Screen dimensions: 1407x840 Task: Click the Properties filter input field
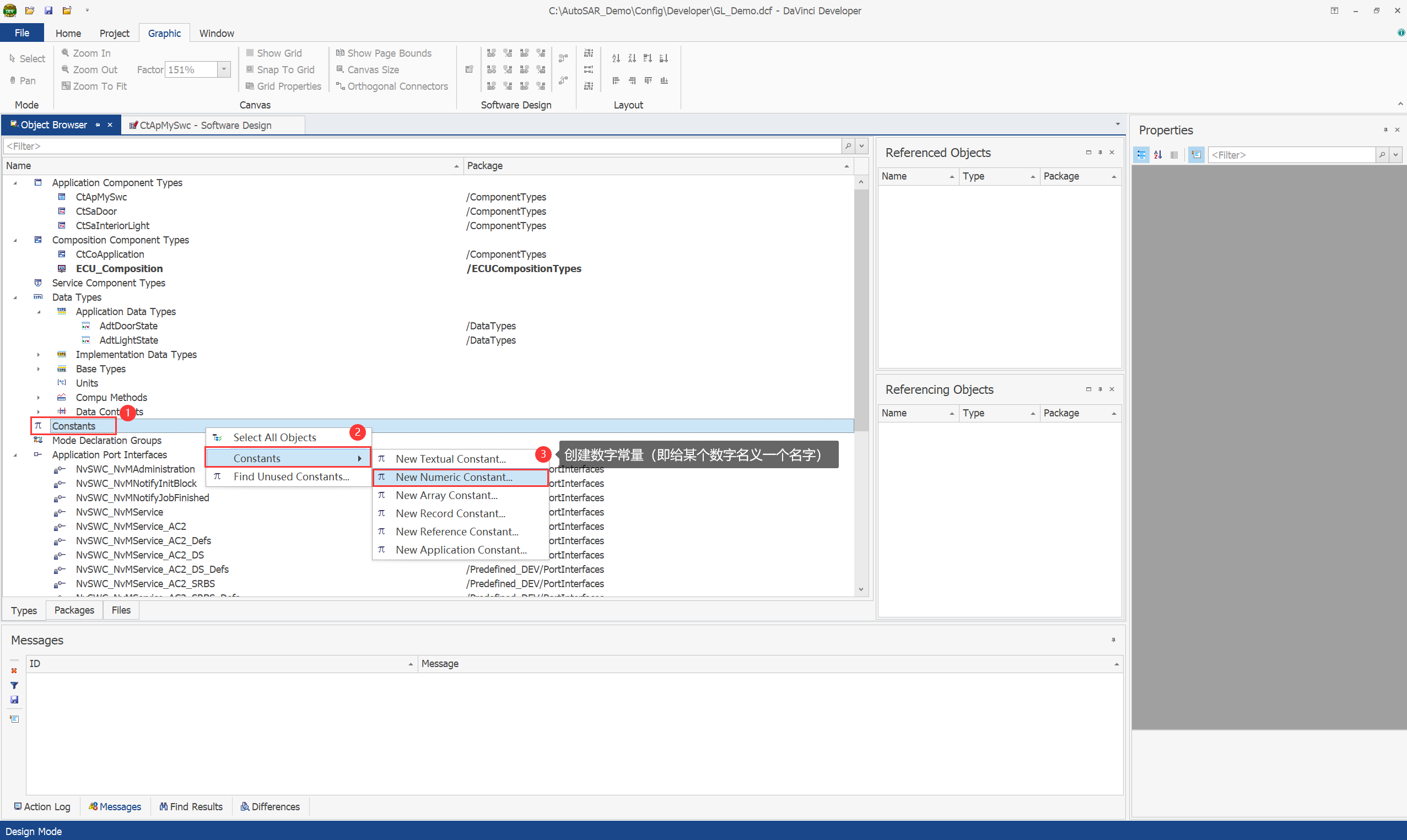click(1291, 155)
